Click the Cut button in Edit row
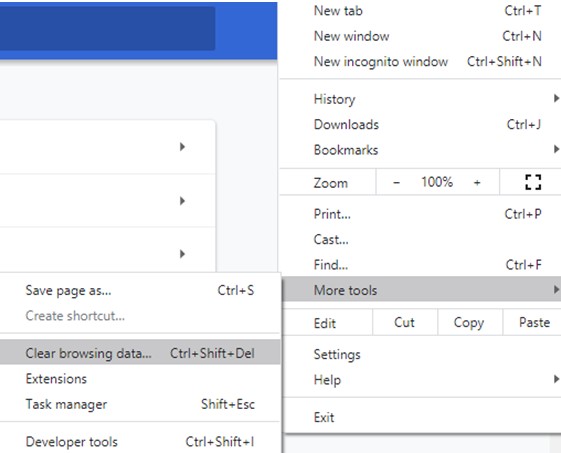561x453 pixels. pyautogui.click(x=404, y=322)
